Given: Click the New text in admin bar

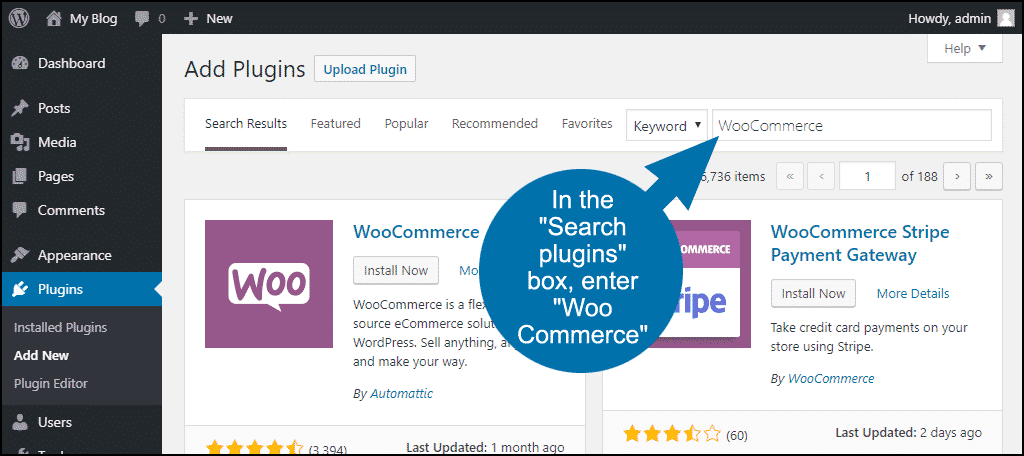Looking at the screenshot, I should click(x=219, y=19).
